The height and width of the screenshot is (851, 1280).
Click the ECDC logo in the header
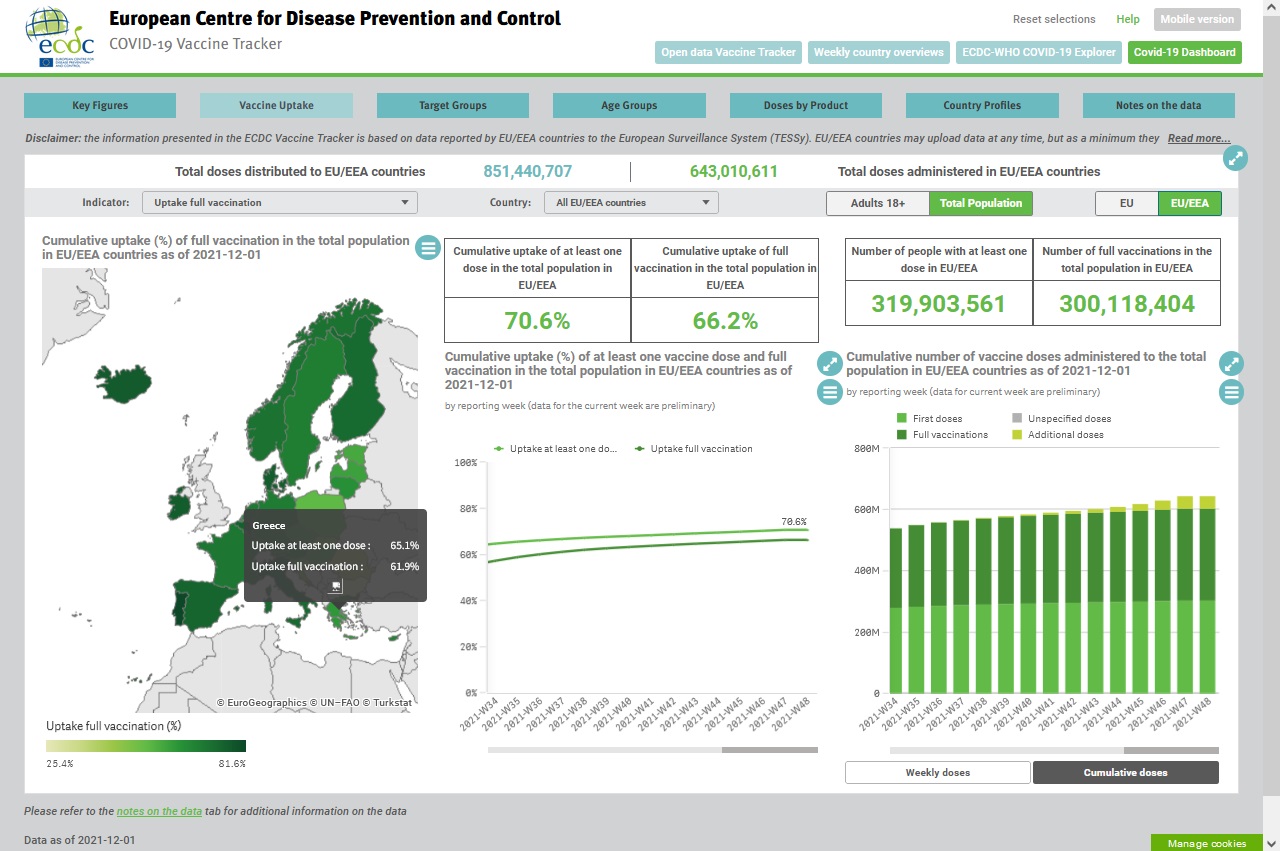(x=62, y=37)
